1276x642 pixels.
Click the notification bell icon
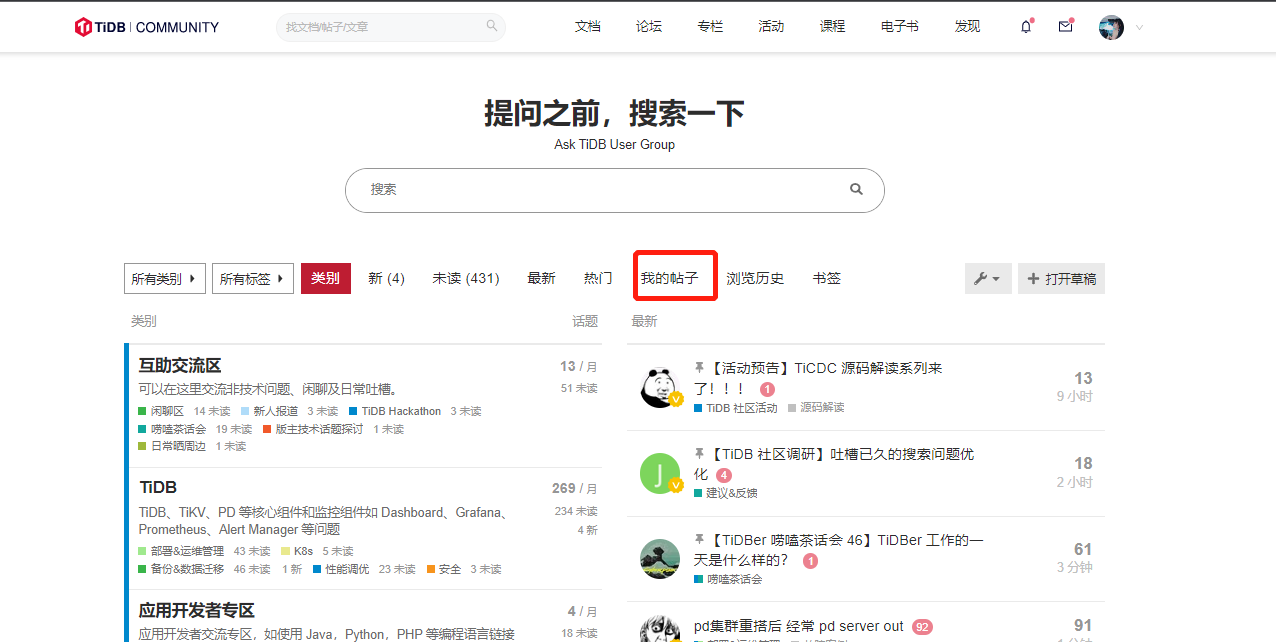coord(1026,27)
